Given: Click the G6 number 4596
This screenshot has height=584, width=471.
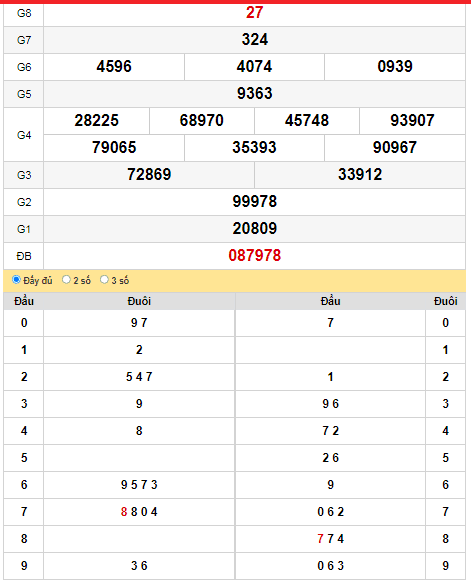Looking at the screenshot, I should 114,67.
